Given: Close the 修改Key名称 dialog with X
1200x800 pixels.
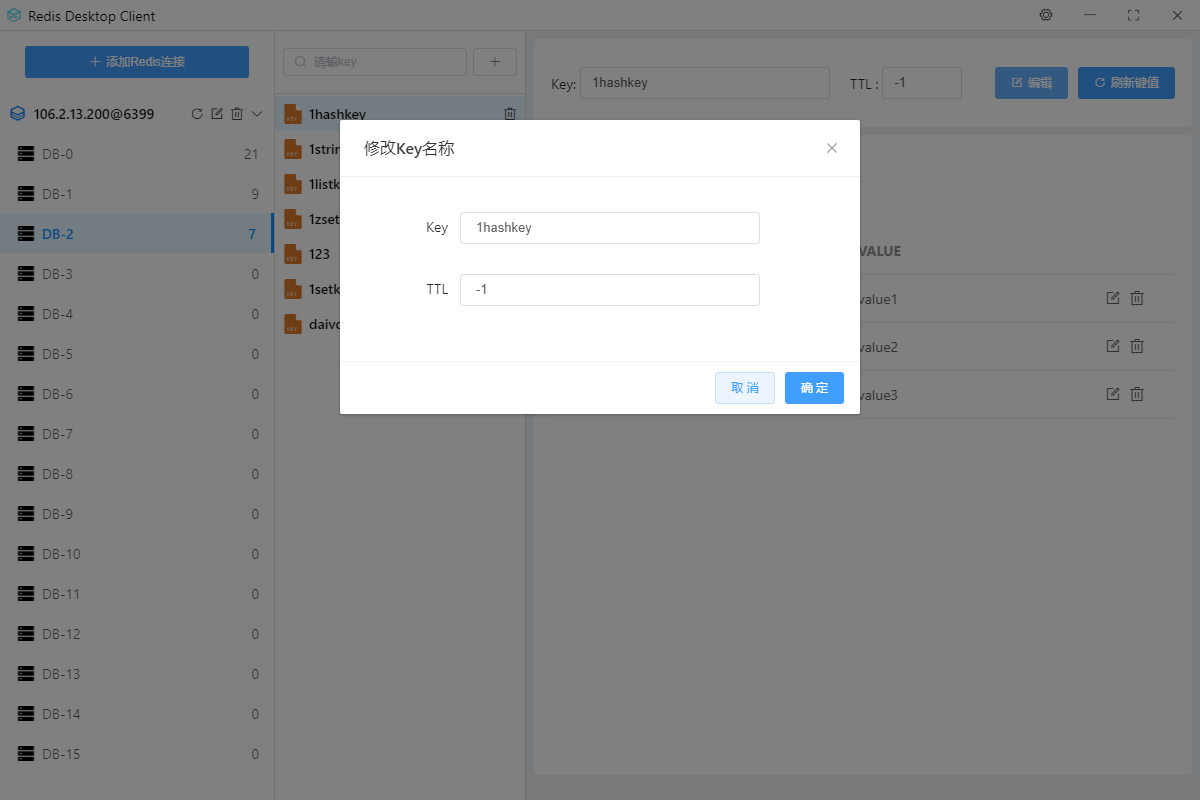Looking at the screenshot, I should [831, 148].
